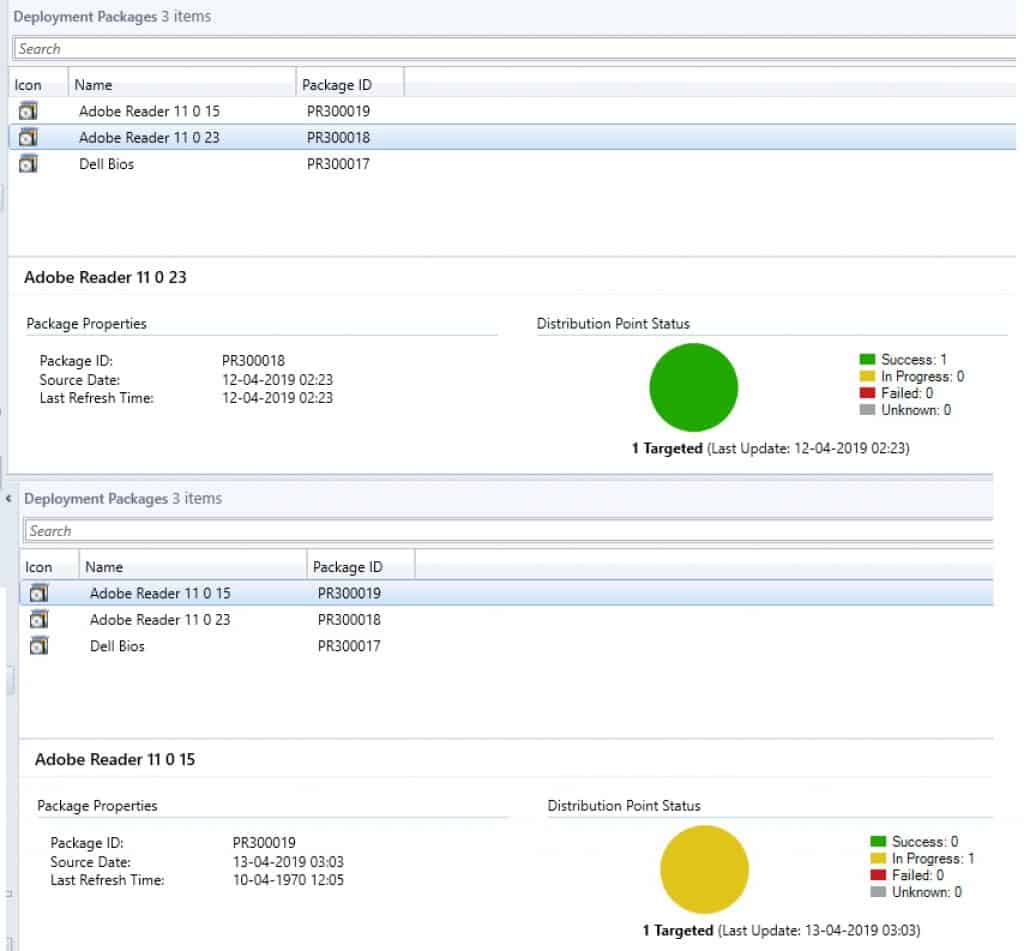Click the Dell Bios package icon in bottom list
This screenshot has width=1024, height=951.
coord(39,646)
